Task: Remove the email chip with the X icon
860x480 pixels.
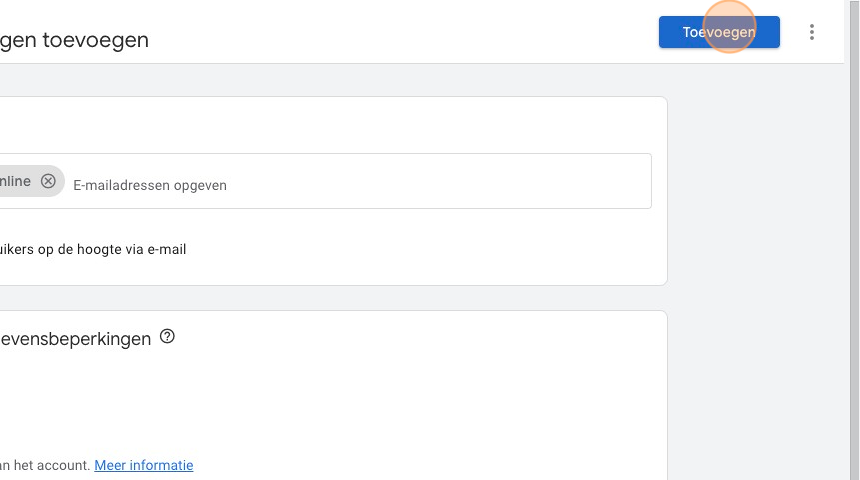Action: tap(48, 181)
